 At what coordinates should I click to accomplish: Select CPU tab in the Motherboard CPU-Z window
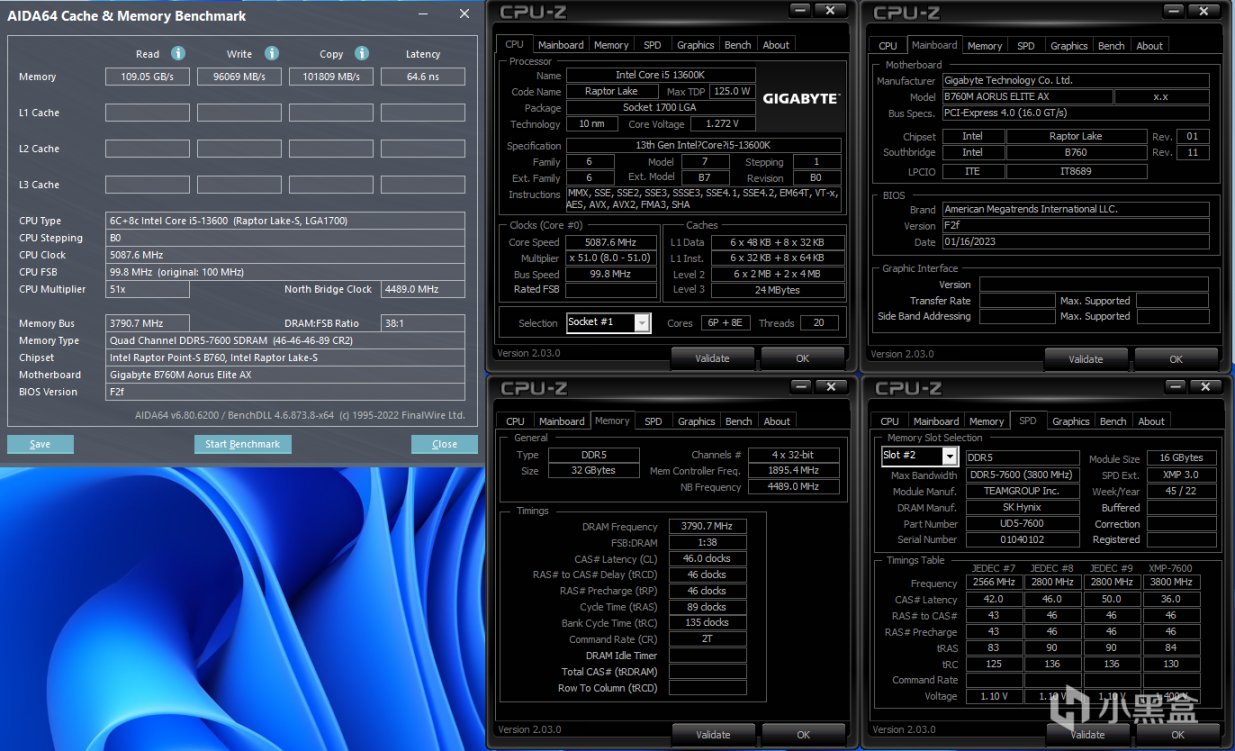[888, 46]
